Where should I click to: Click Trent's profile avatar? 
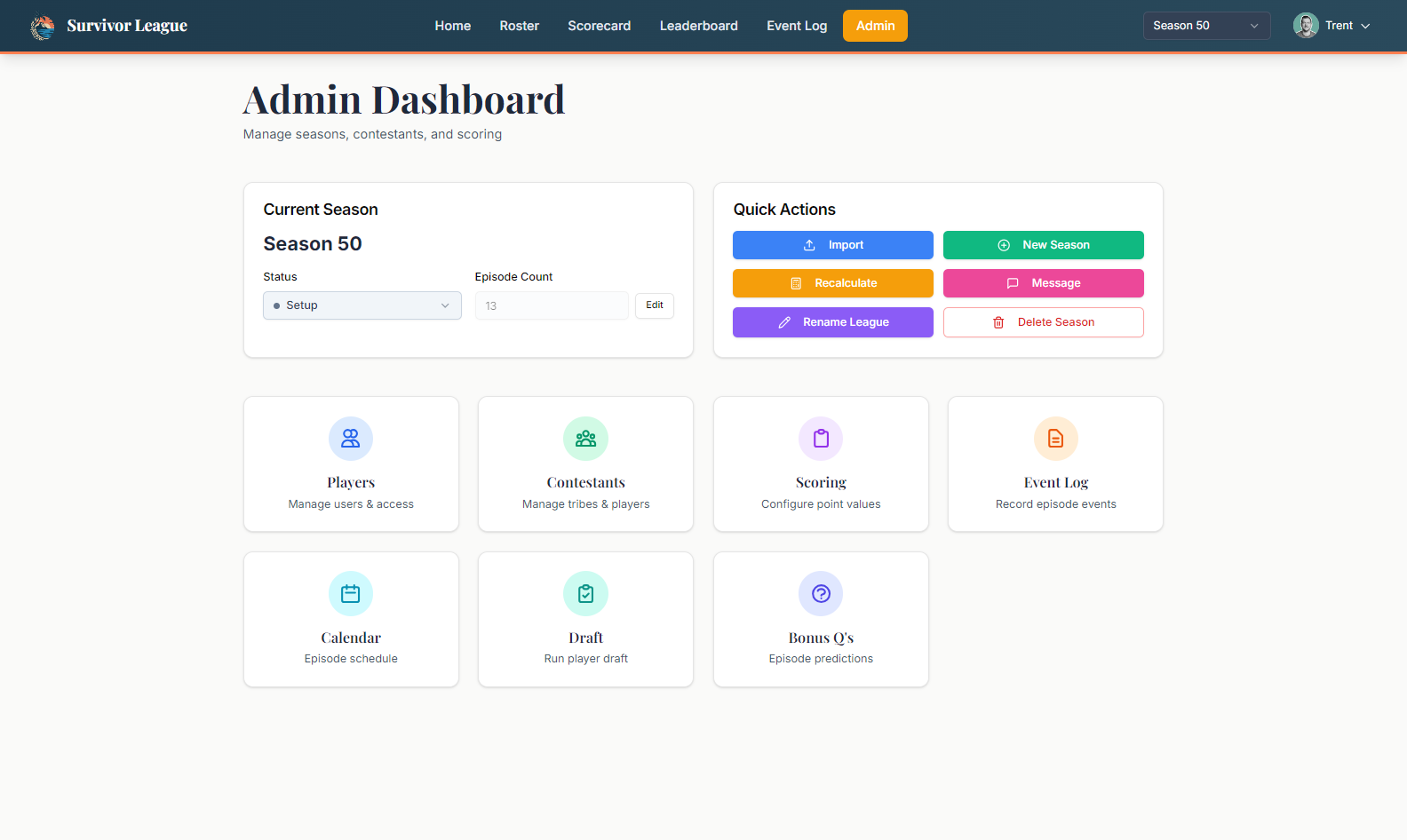[1306, 26]
